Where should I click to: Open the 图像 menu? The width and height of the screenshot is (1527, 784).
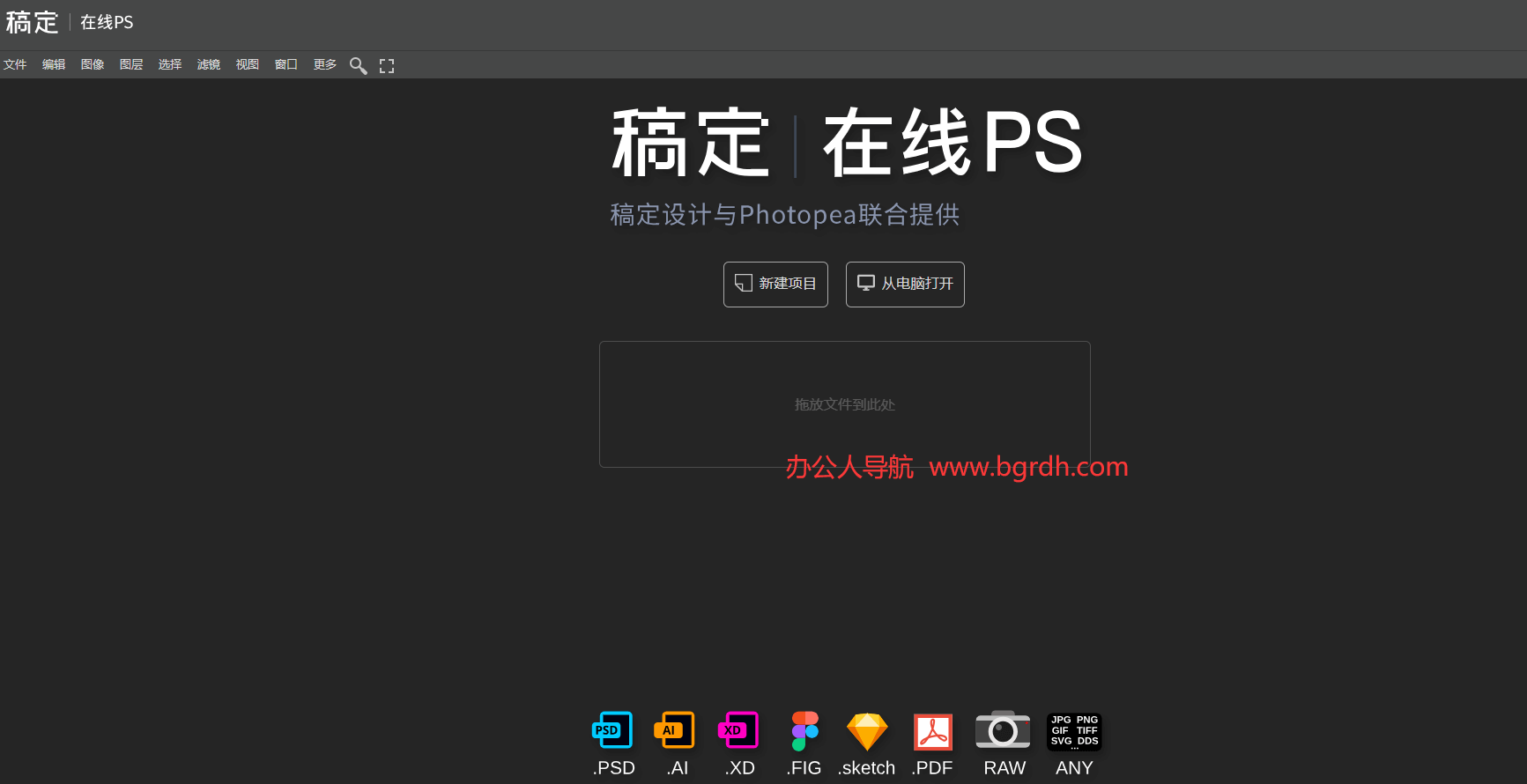93,64
